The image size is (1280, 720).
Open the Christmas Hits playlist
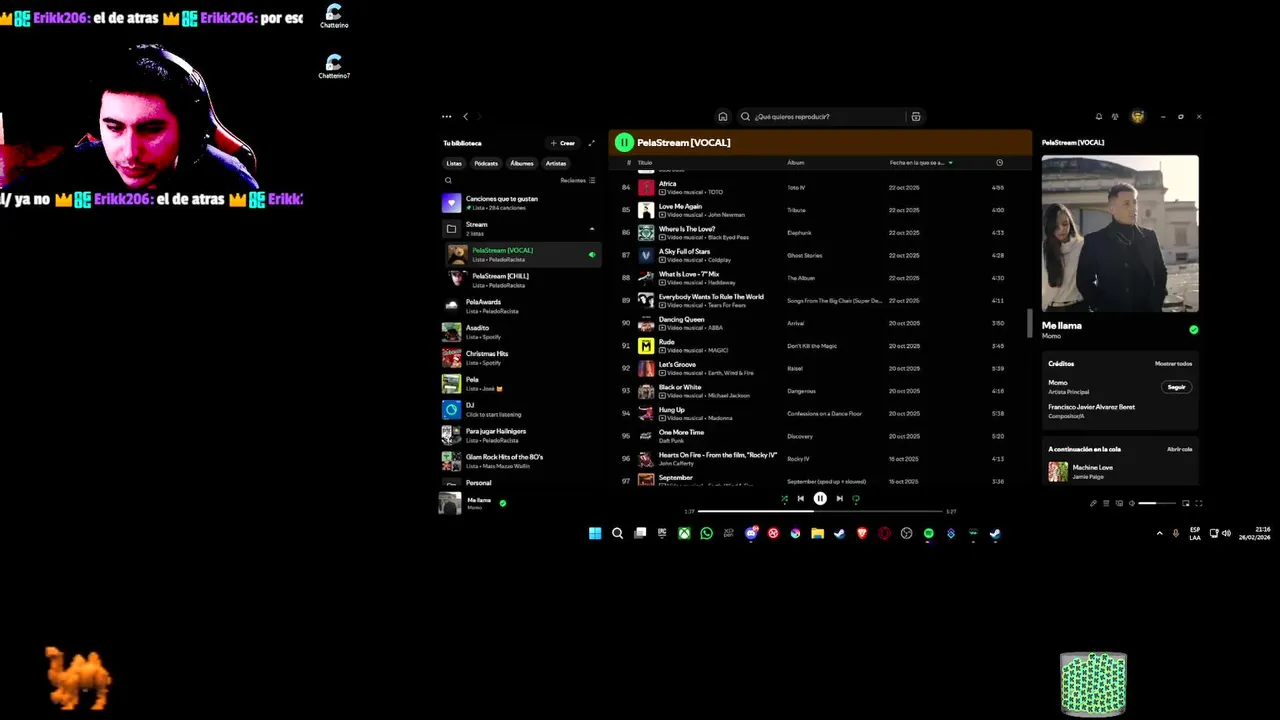(520, 357)
